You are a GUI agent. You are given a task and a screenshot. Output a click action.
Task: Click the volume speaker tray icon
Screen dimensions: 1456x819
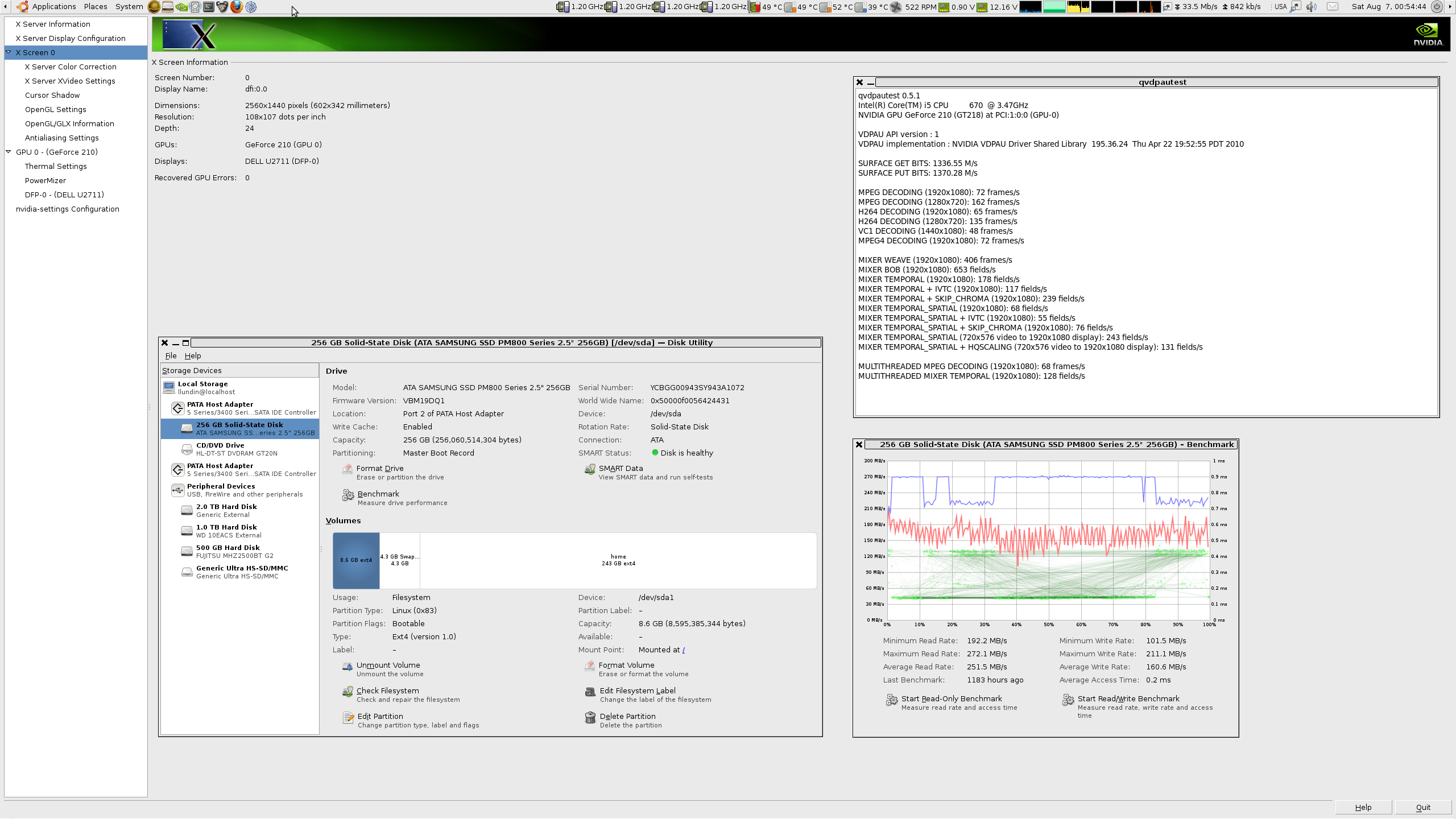(1311, 7)
